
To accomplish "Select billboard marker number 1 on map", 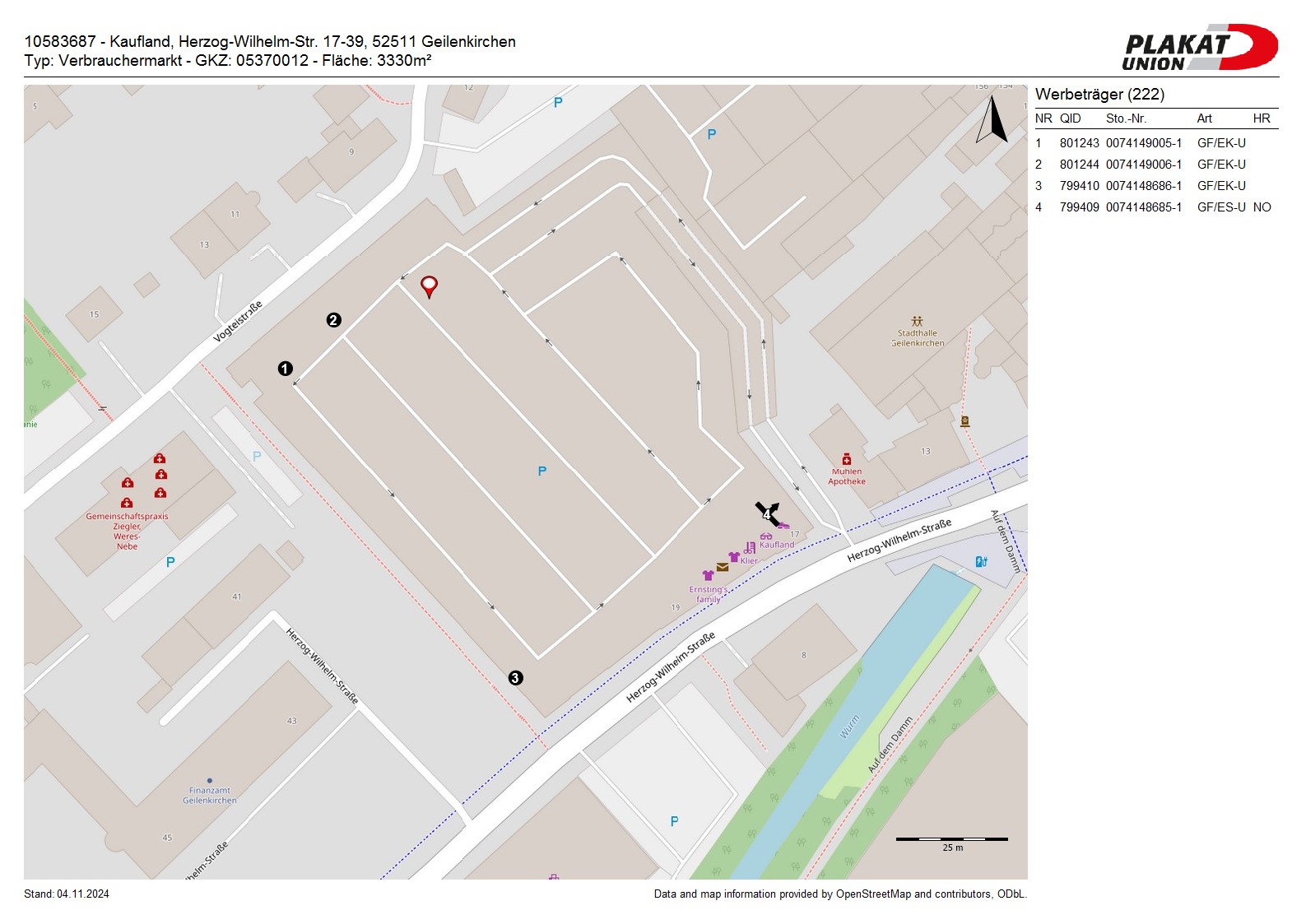I will 286,369.
